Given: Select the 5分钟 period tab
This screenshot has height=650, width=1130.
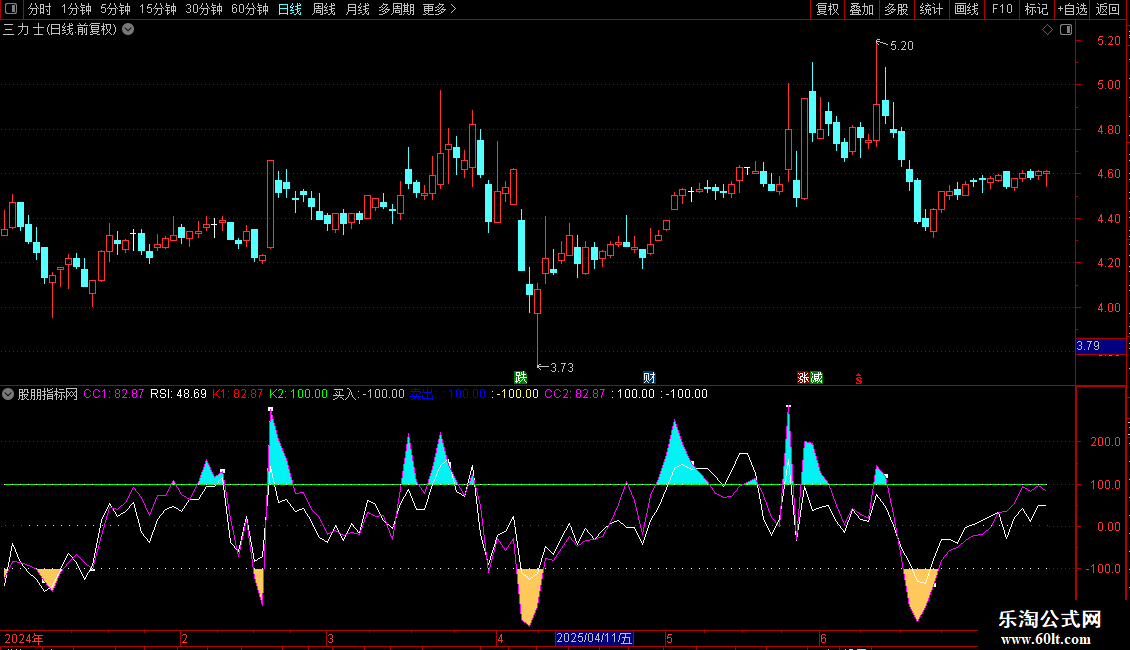Looking at the screenshot, I should point(115,9).
